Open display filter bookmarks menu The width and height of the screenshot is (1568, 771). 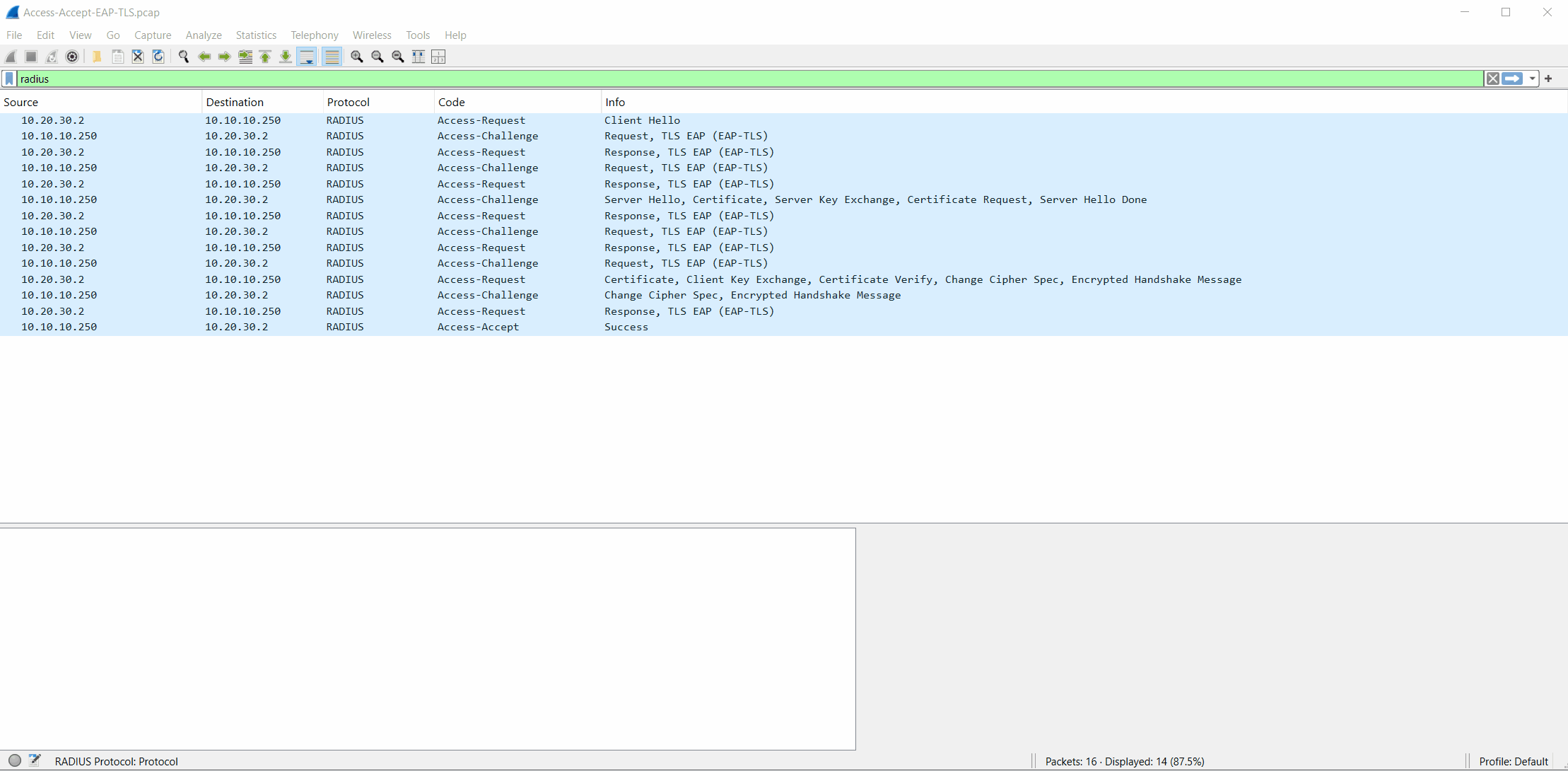coord(9,79)
